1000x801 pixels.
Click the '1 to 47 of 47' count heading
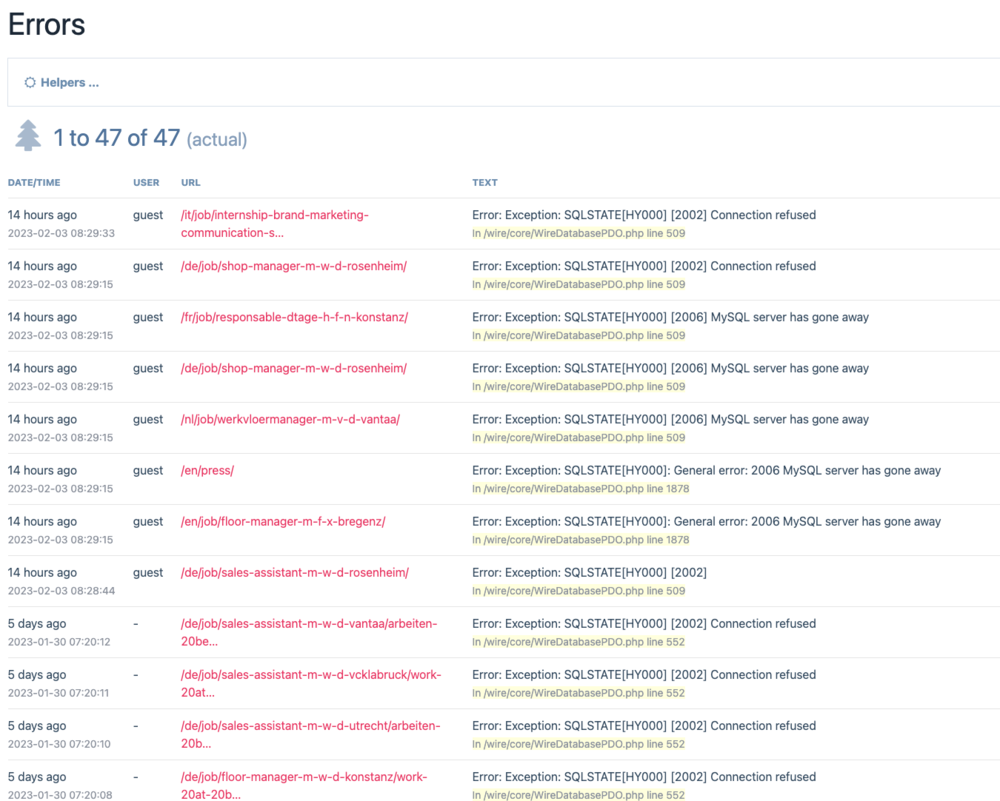(117, 138)
